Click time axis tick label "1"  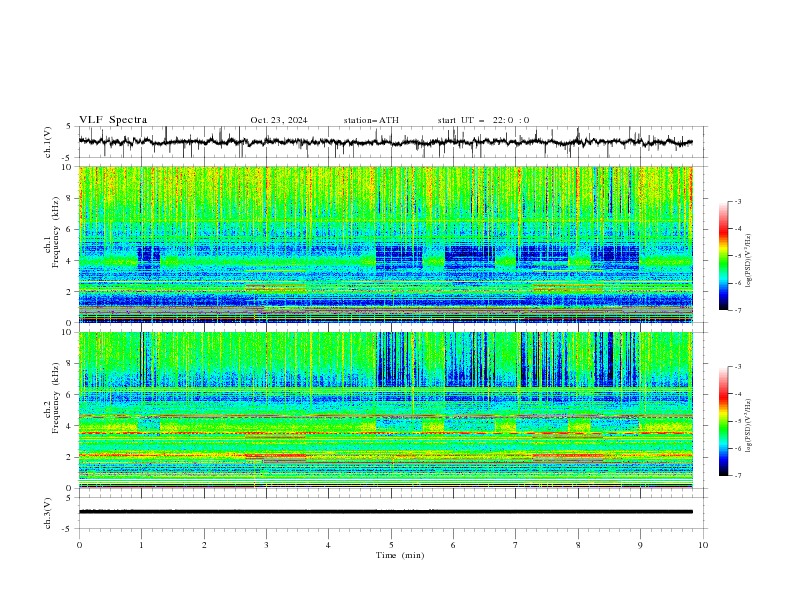pos(141,545)
